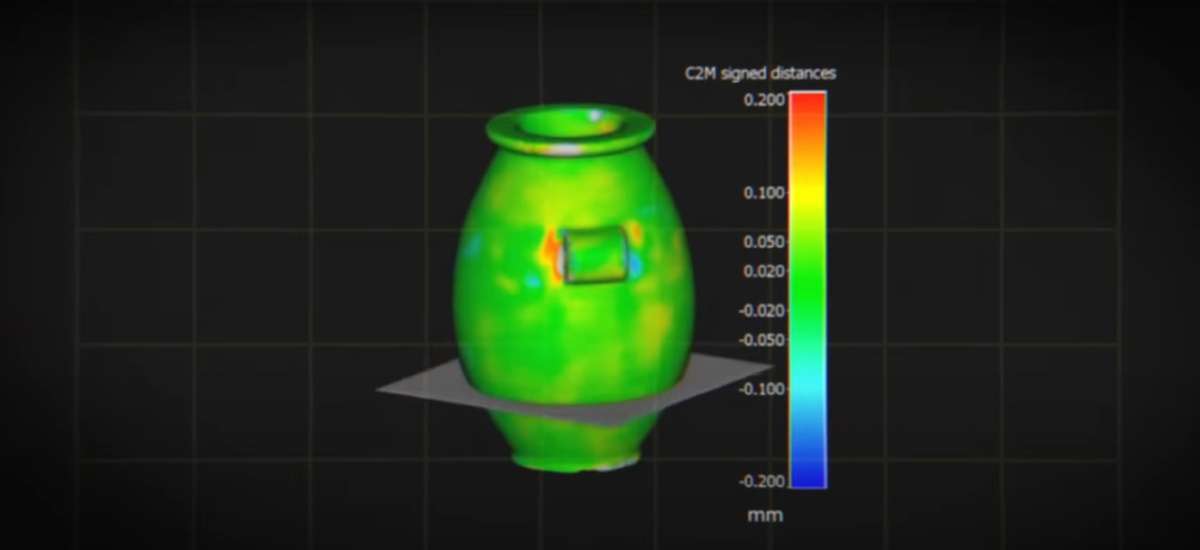The height and width of the screenshot is (550, 1200).
Task: Click the gray cutting plane
Action: click(575, 388)
